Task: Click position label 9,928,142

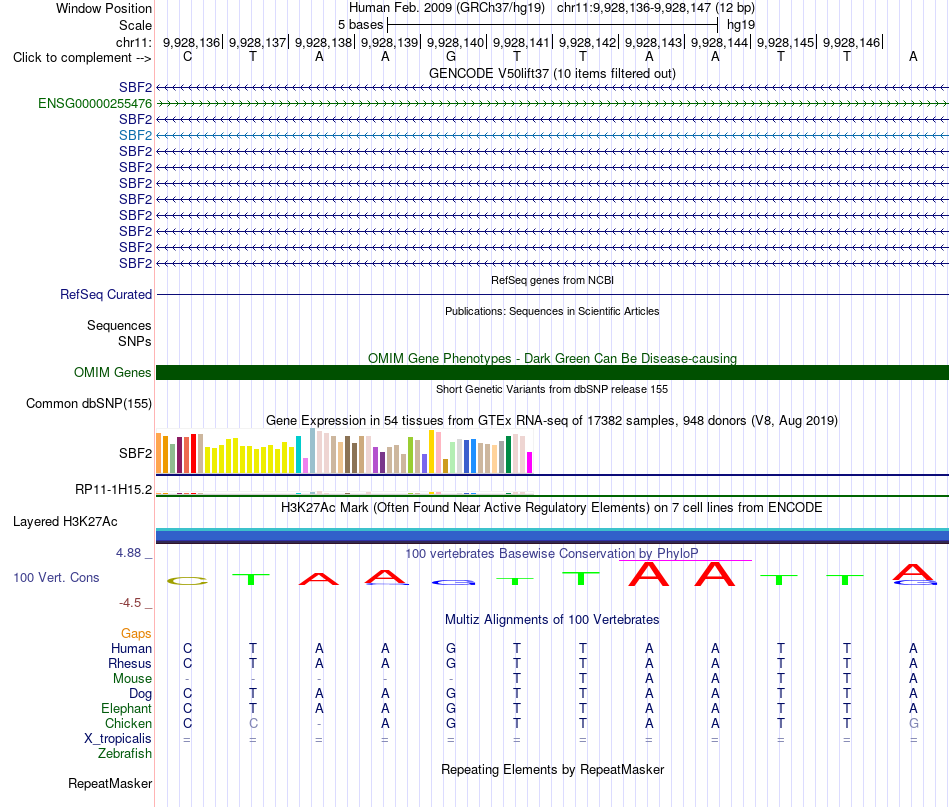Action: (587, 42)
